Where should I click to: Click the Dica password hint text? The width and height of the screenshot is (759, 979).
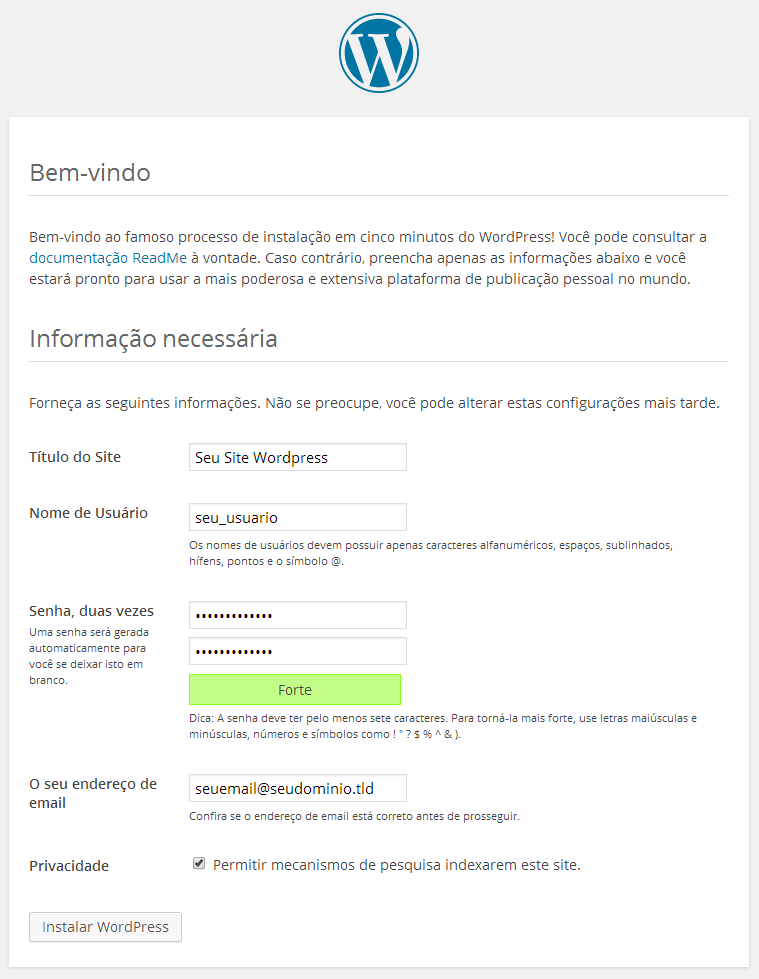point(443,726)
